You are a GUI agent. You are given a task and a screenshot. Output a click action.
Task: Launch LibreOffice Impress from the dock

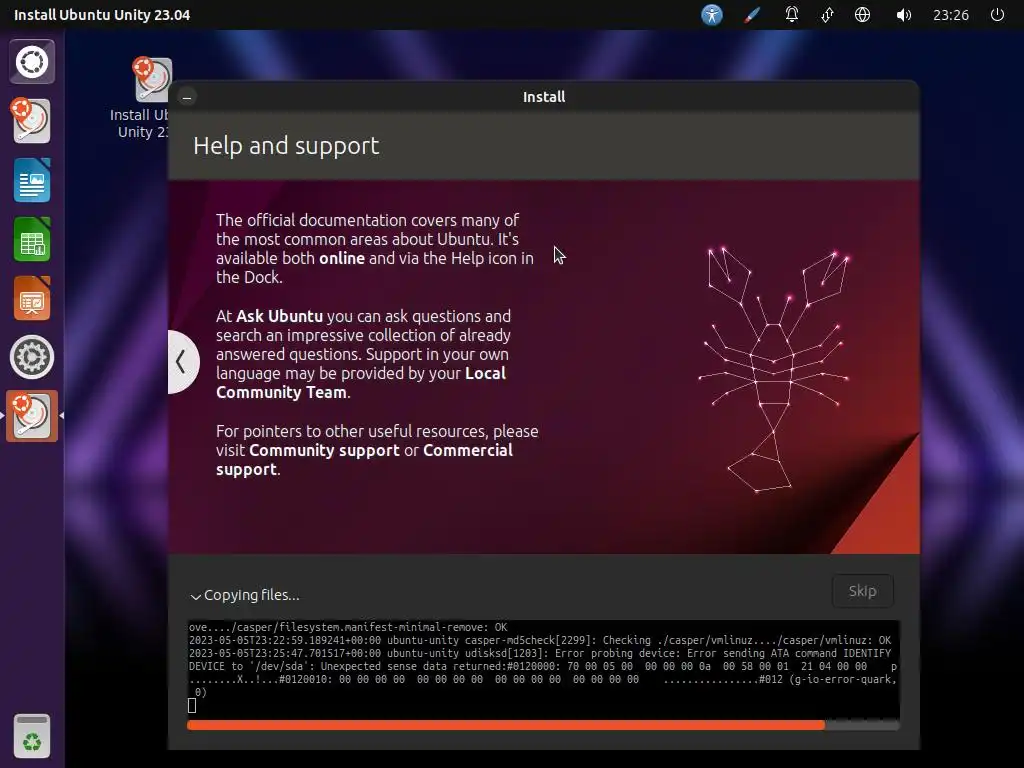32,298
